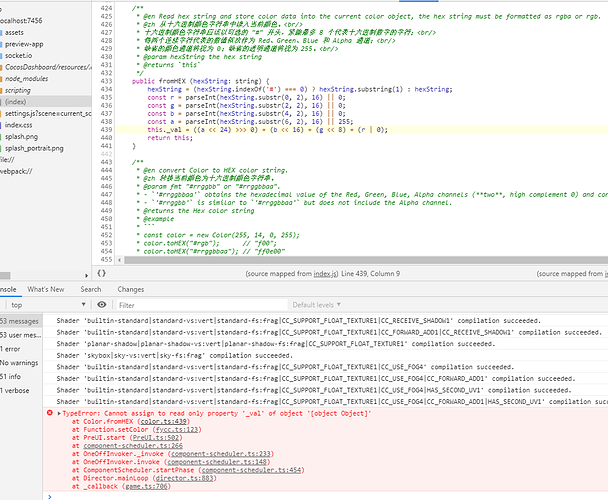The width and height of the screenshot is (608, 500).
Task: Open splash_portrait.png file
Action: click(34, 148)
